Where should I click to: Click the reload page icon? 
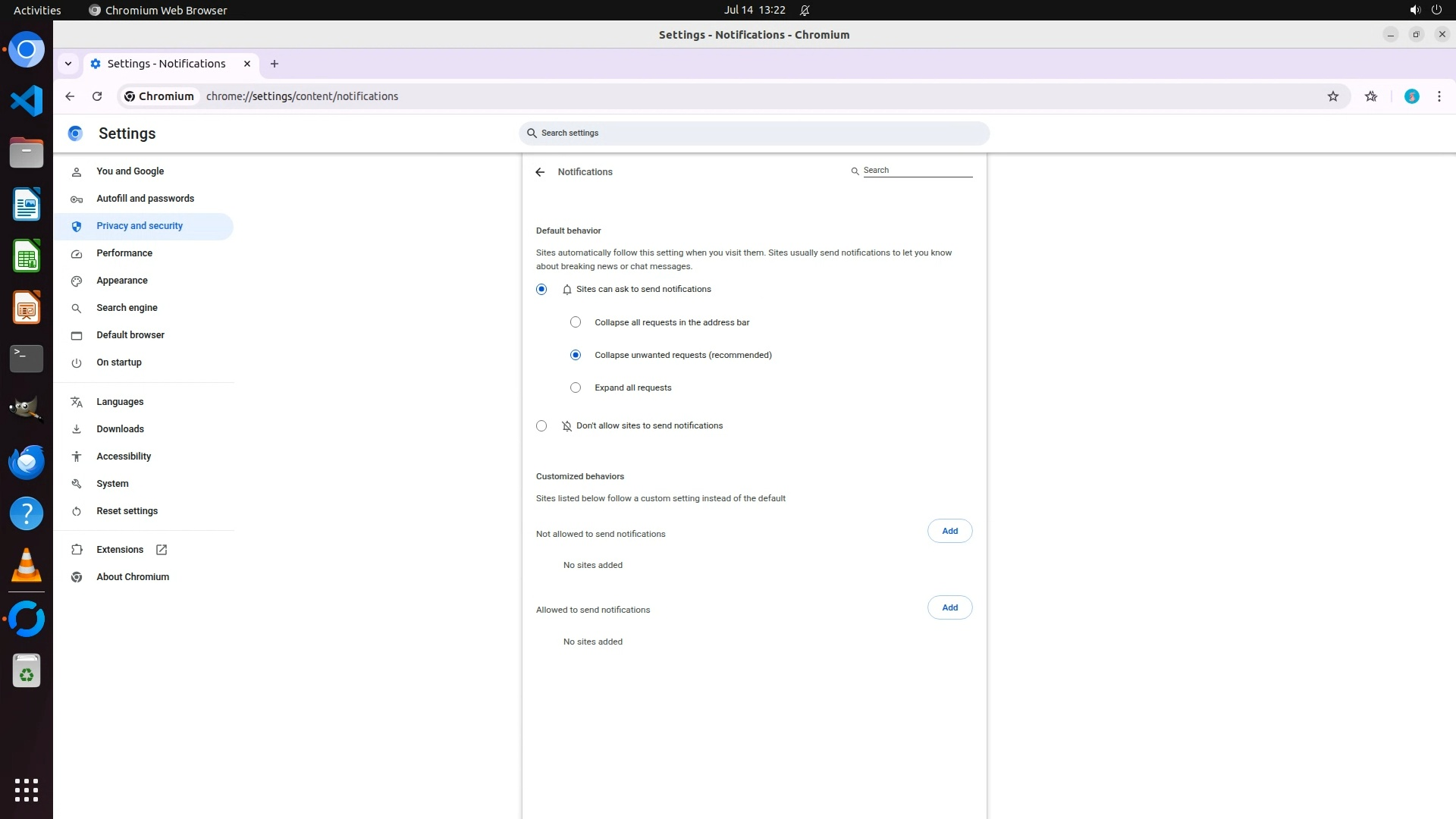[x=97, y=96]
